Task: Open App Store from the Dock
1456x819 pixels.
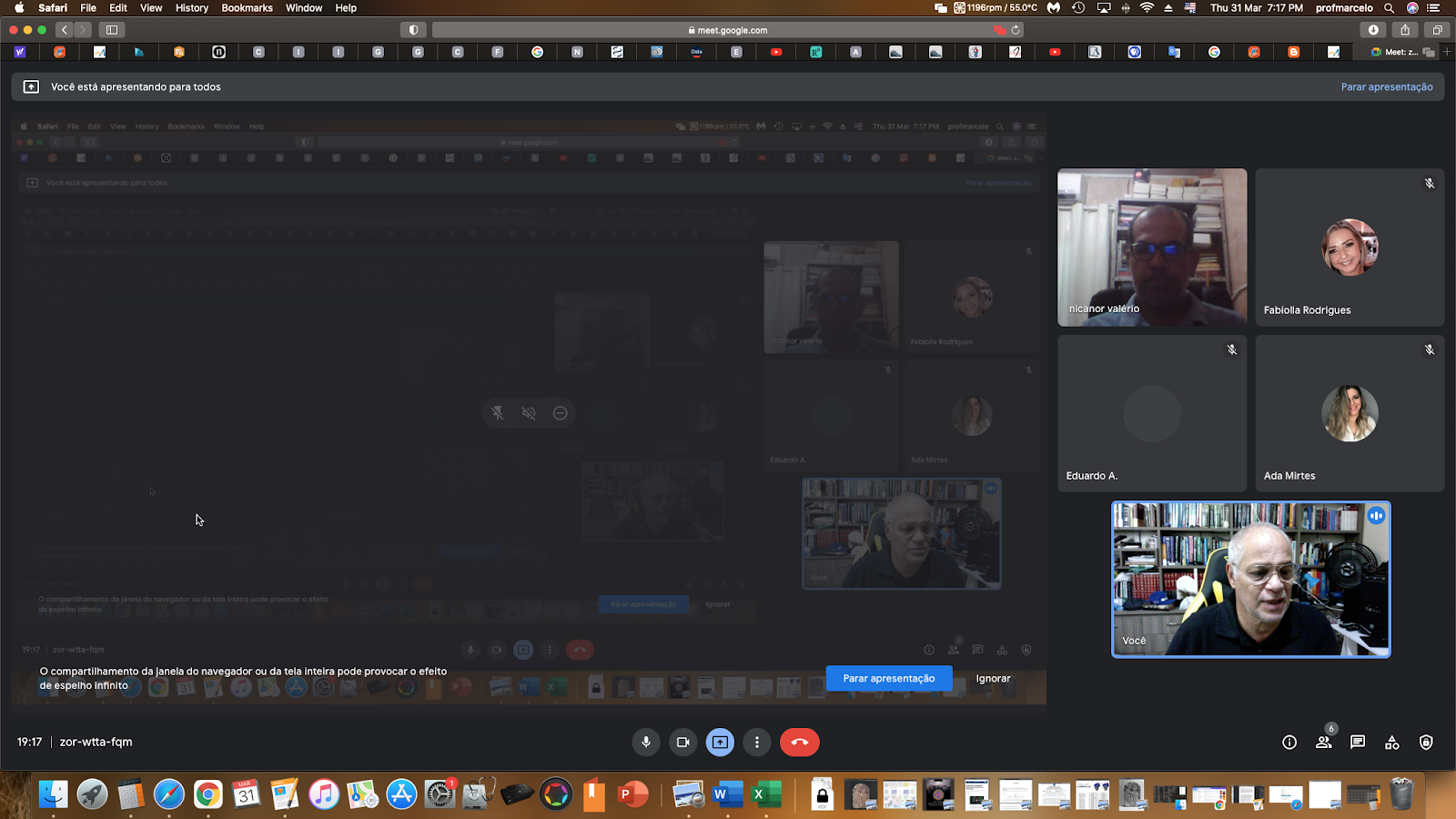Action: click(400, 794)
